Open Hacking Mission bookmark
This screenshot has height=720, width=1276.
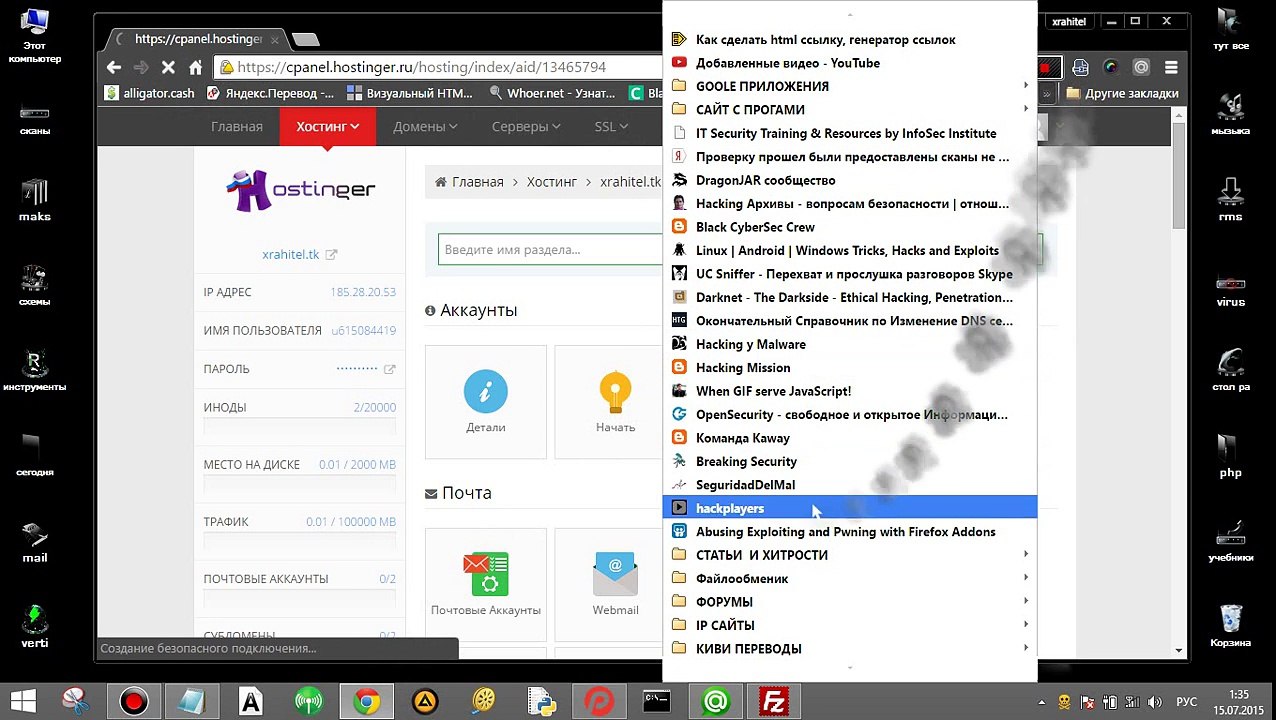849,367
